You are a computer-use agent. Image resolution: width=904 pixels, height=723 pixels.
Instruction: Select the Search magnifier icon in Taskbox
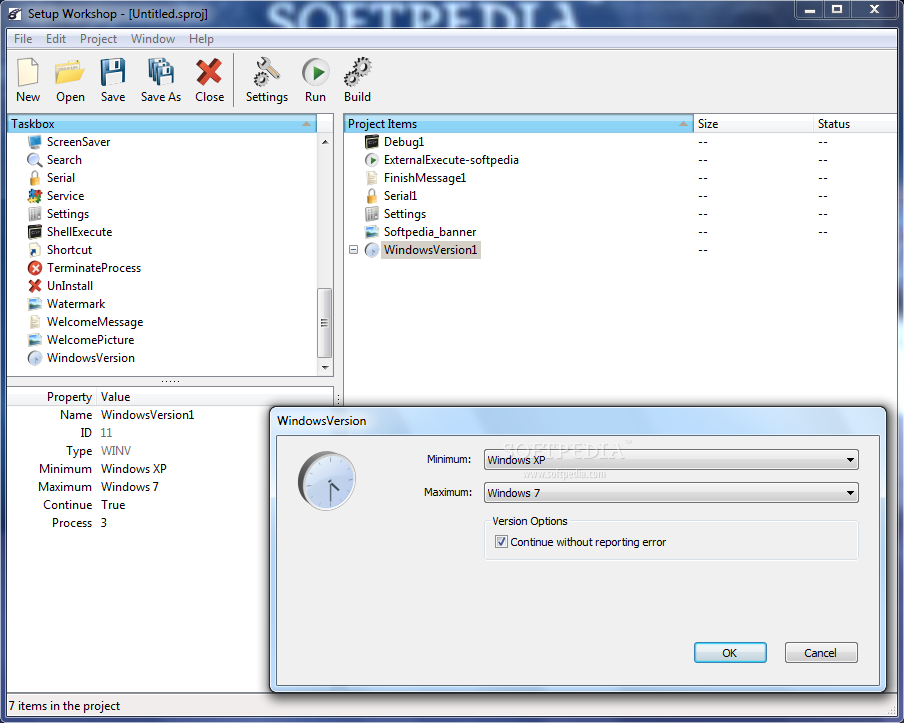tap(35, 160)
